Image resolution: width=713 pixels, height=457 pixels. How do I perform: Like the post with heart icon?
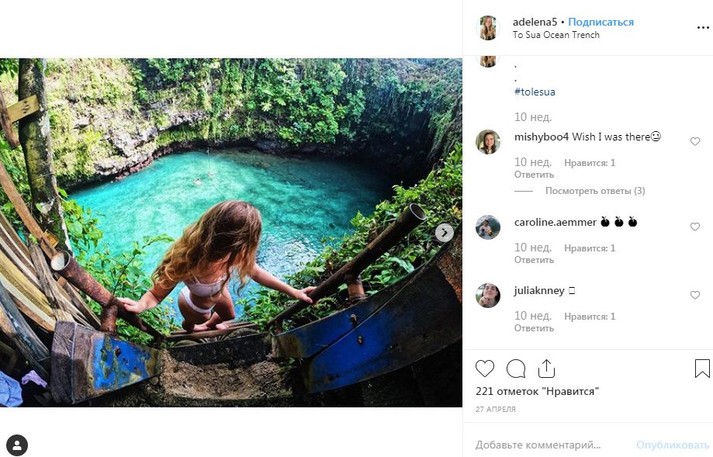484,369
